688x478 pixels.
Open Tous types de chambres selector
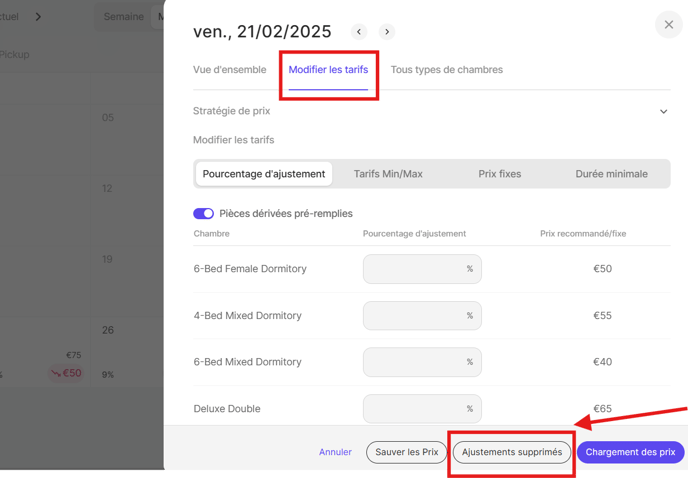coord(446,70)
